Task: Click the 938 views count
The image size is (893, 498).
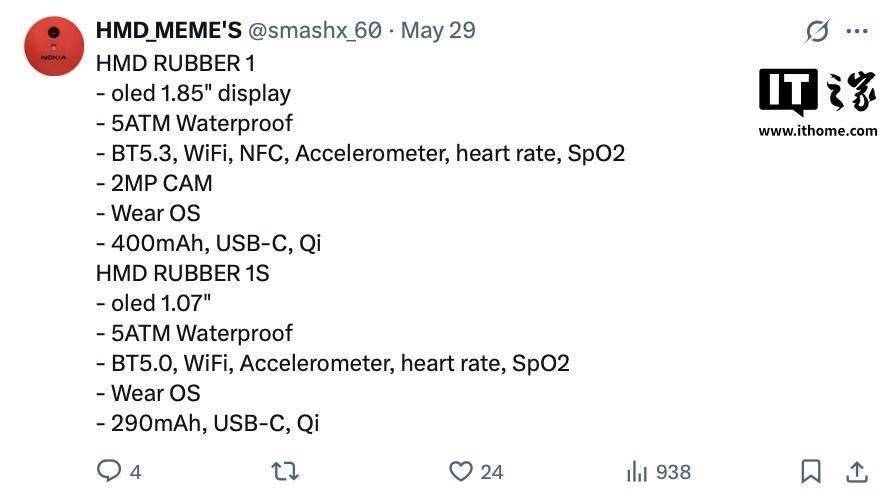Action: coord(672,472)
